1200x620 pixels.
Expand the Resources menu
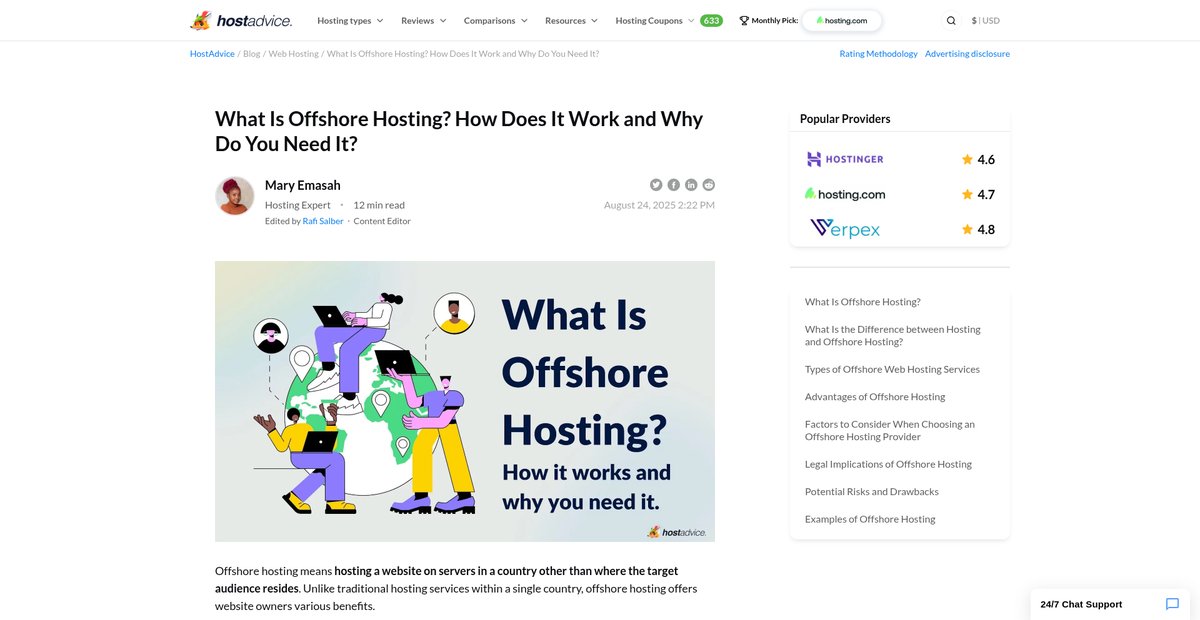(x=572, y=20)
